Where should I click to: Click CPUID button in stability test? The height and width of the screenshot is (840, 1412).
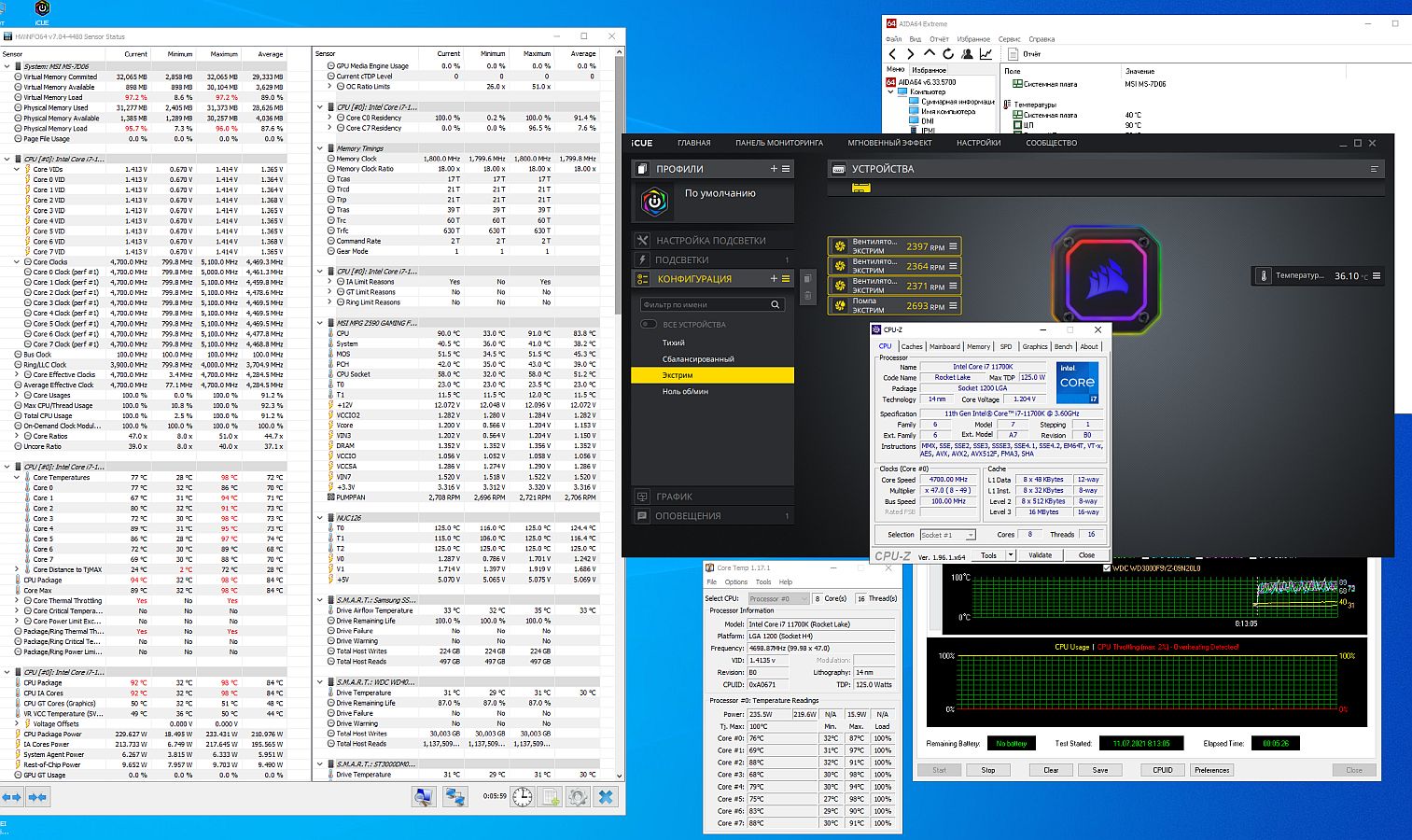(1163, 770)
